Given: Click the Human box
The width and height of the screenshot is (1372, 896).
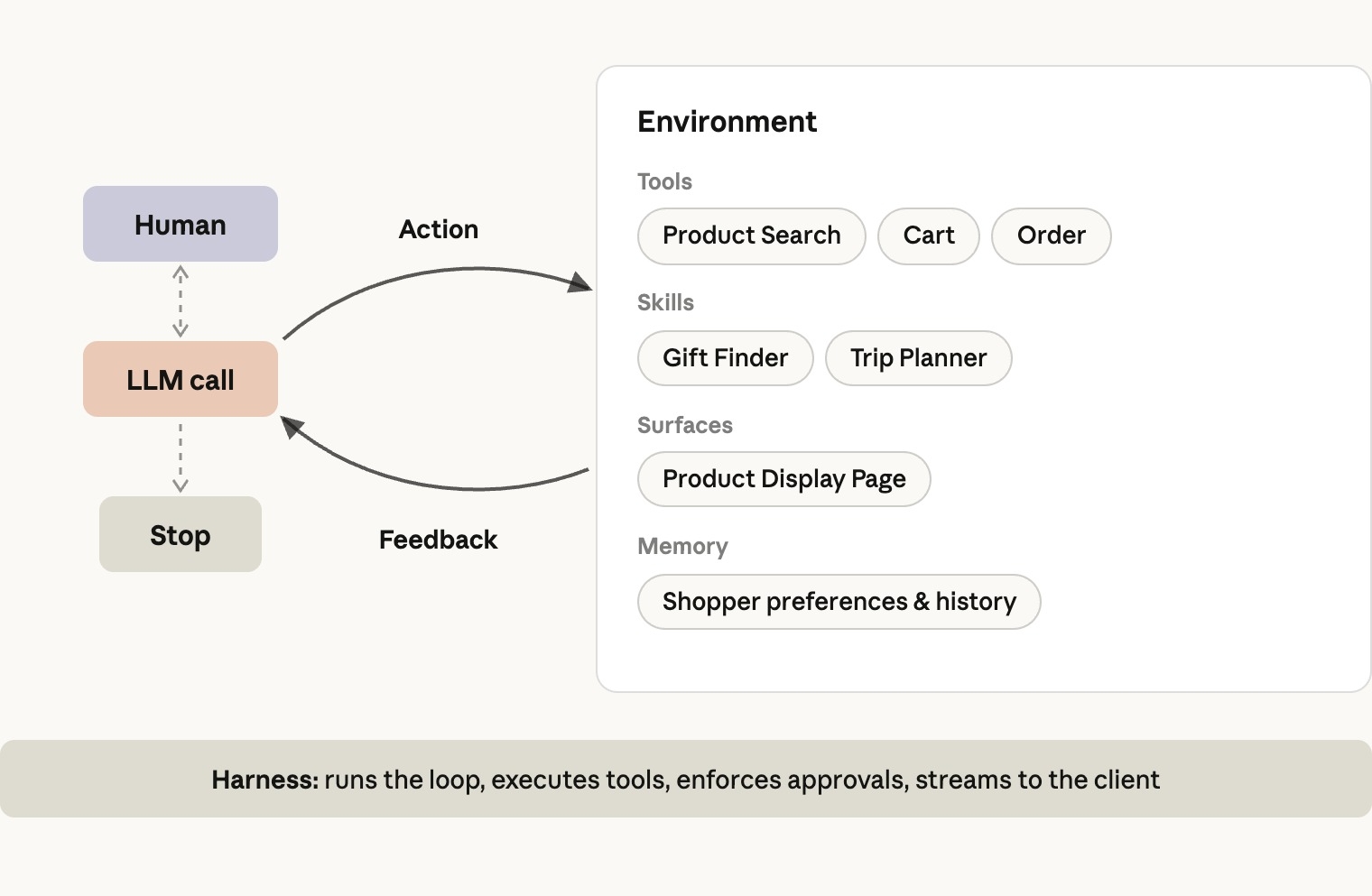Looking at the screenshot, I should (x=181, y=224).
